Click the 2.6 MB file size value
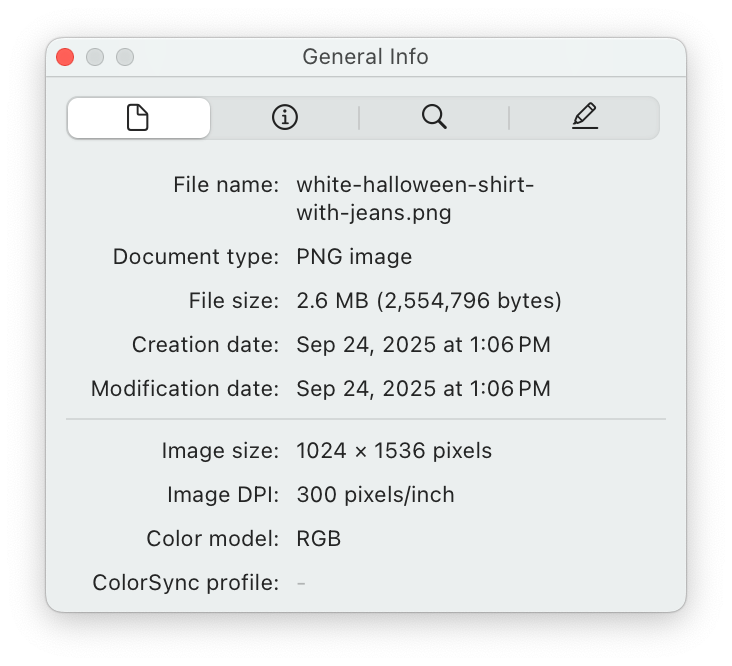Screen dimensions: 732x666 pyautogui.click(x=428, y=301)
